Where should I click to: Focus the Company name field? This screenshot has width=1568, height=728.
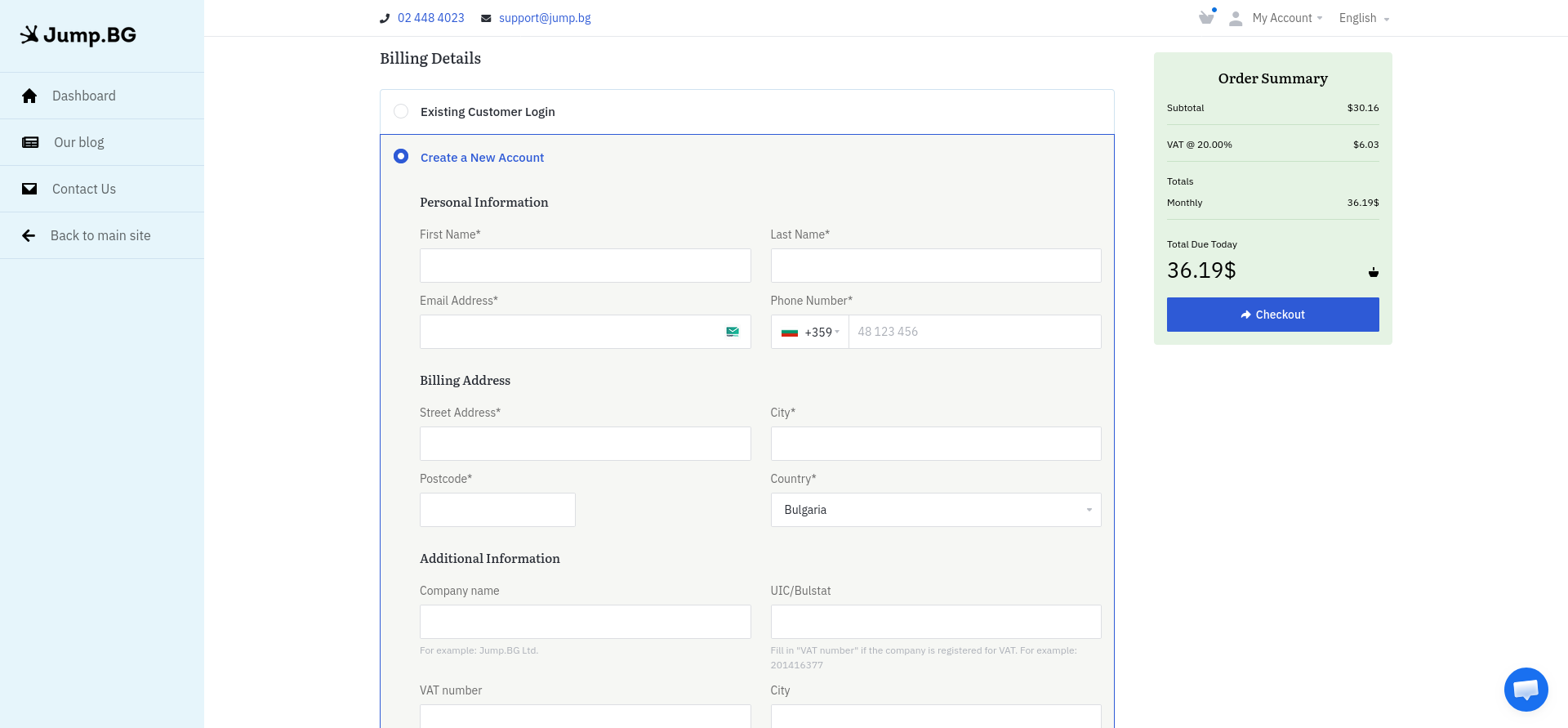coord(585,622)
